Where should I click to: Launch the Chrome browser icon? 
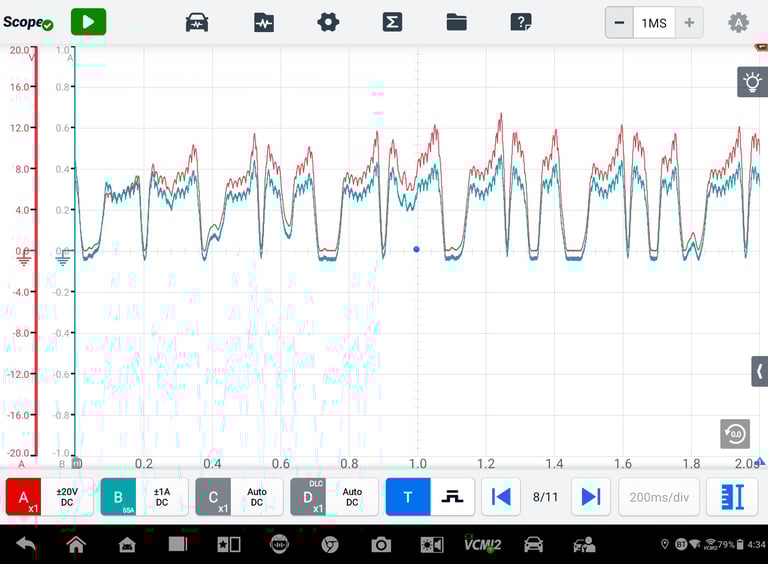[x=330, y=544]
